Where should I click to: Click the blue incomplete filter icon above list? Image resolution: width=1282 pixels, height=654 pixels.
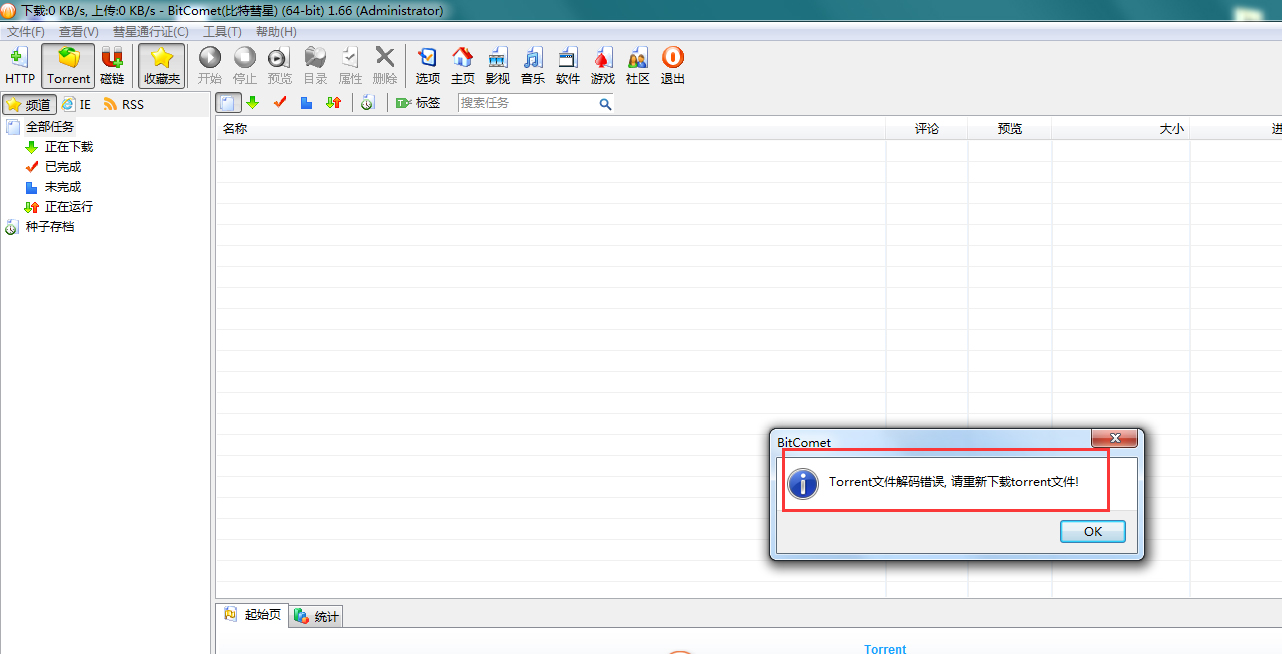tap(307, 103)
